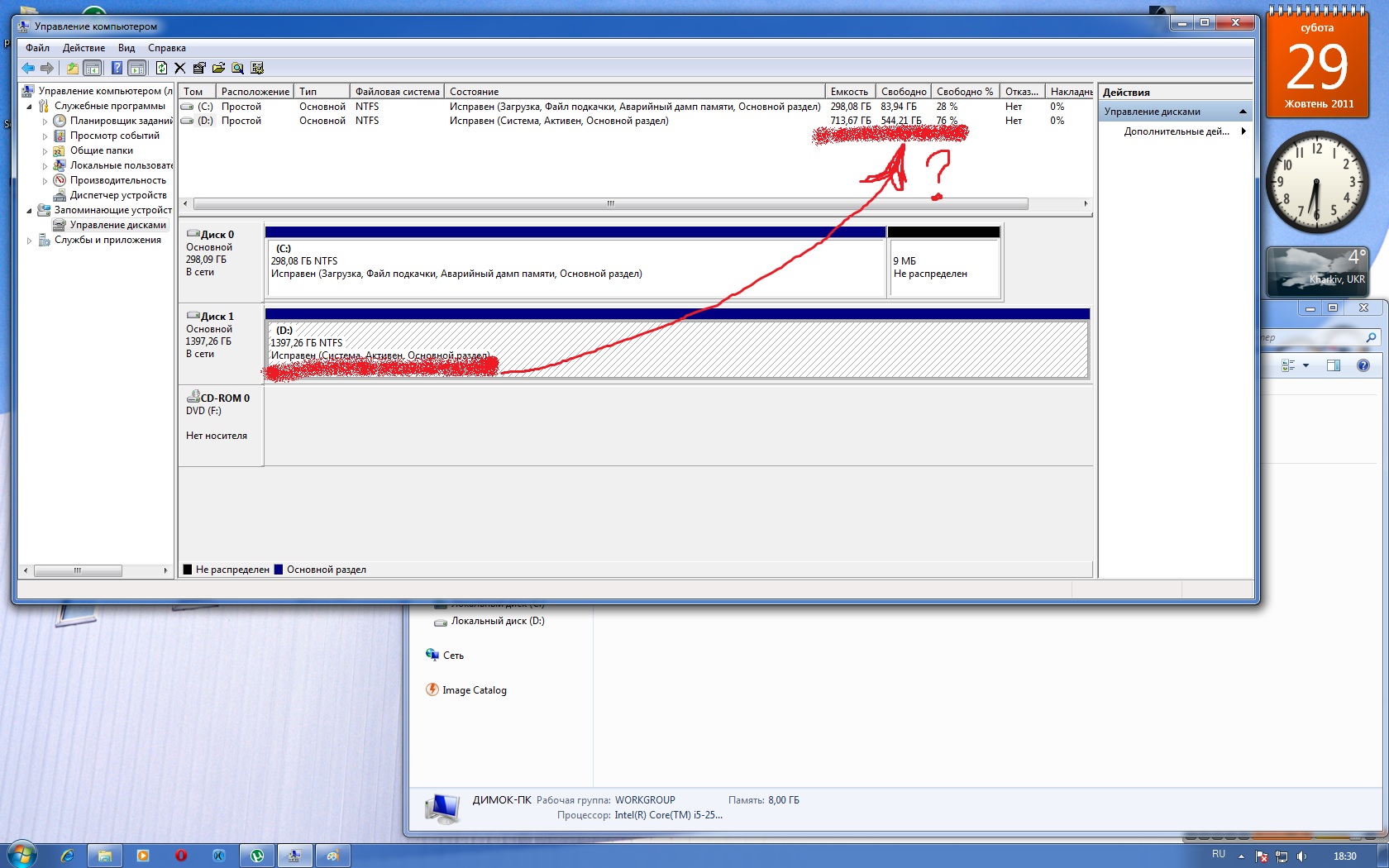Click the Диск 1 disk label
The image size is (1389, 868).
(217, 317)
